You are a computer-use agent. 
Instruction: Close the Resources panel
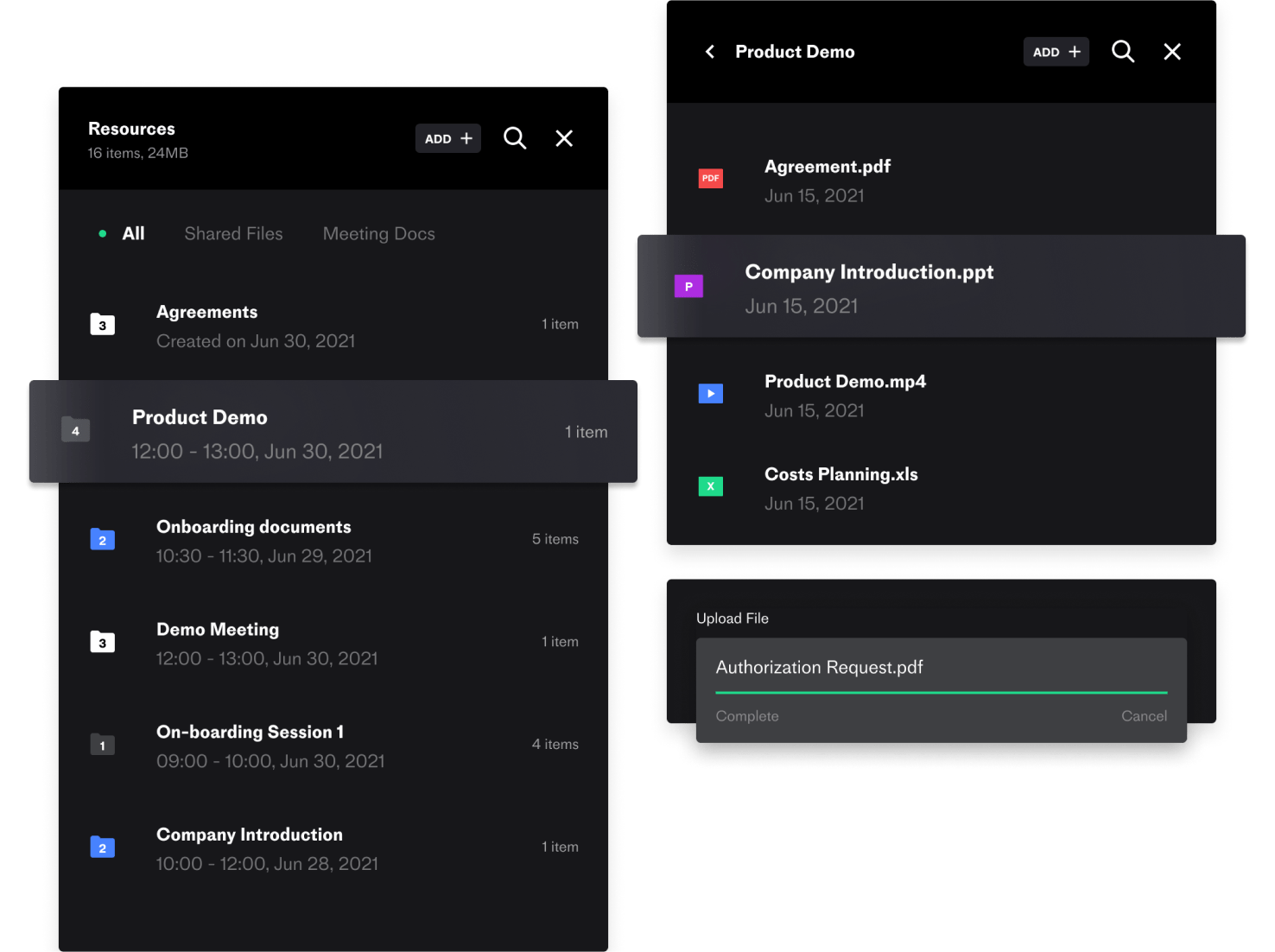(564, 138)
